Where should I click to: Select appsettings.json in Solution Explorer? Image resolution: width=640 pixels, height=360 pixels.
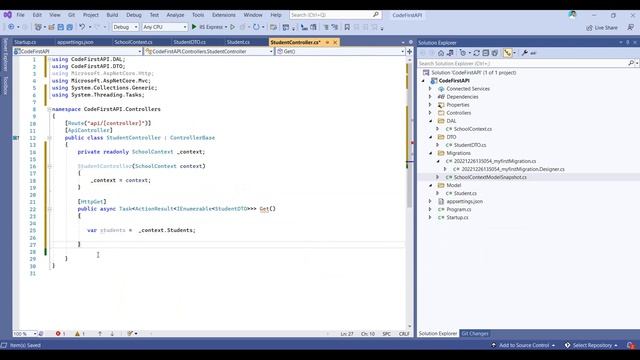(x=464, y=201)
